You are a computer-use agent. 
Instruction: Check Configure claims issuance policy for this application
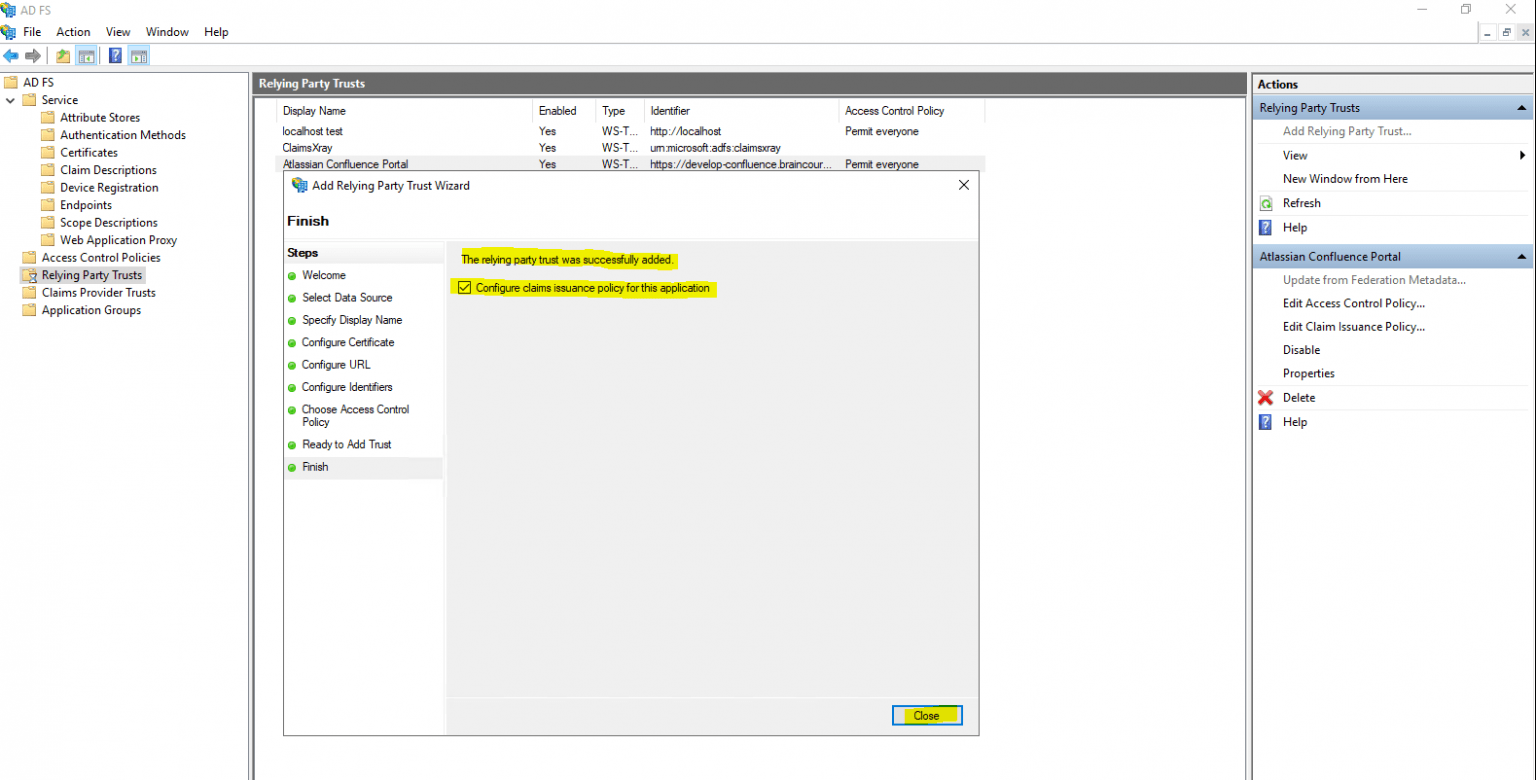pos(464,287)
